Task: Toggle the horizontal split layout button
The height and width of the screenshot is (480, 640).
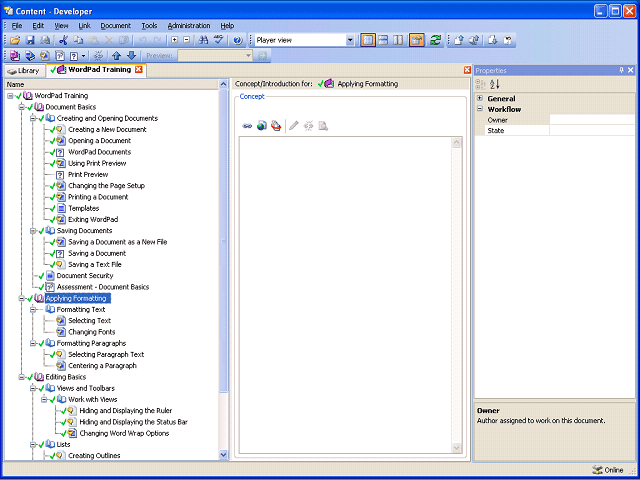Action: coord(383,40)
